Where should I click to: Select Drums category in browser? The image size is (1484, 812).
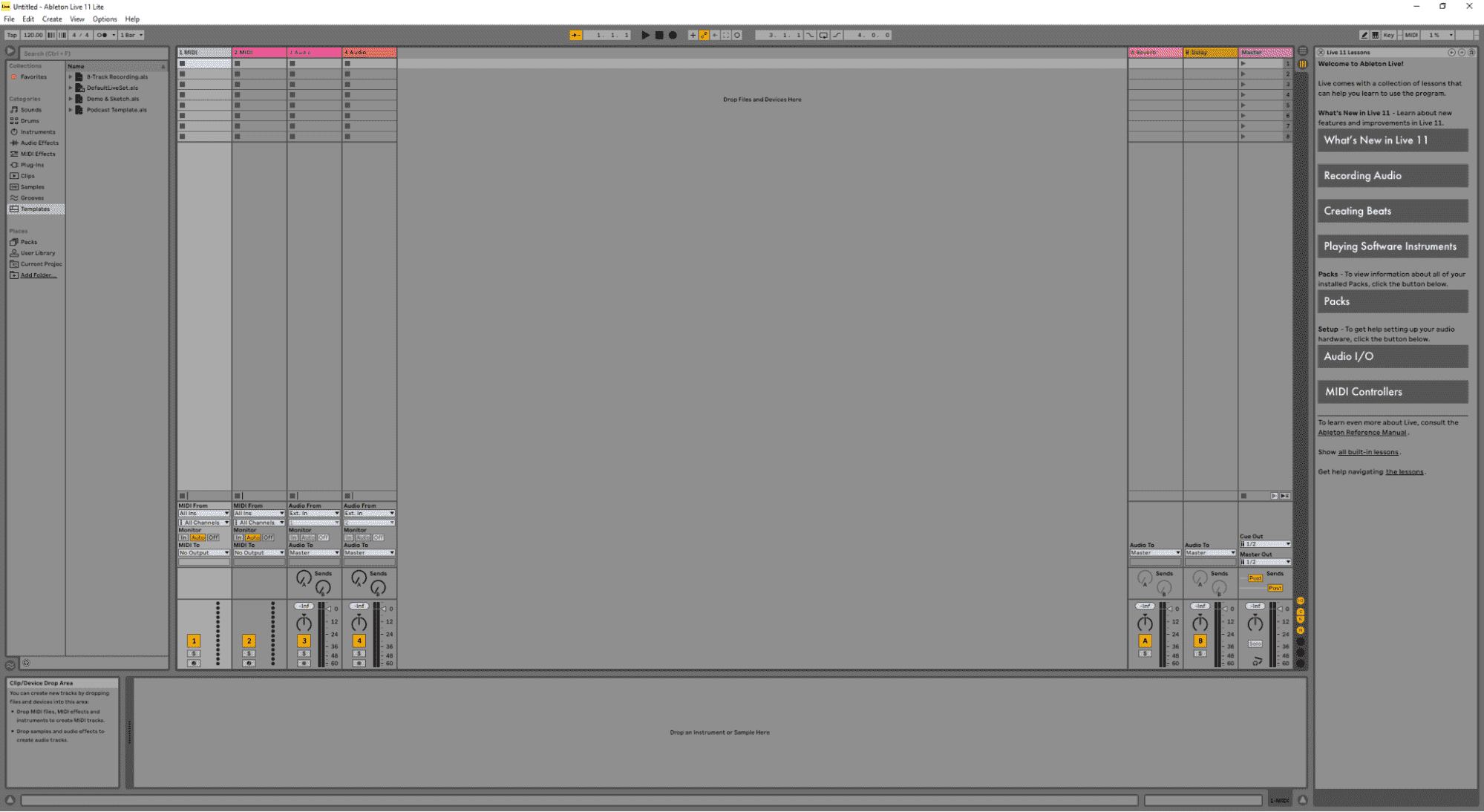tap(30, 121)
